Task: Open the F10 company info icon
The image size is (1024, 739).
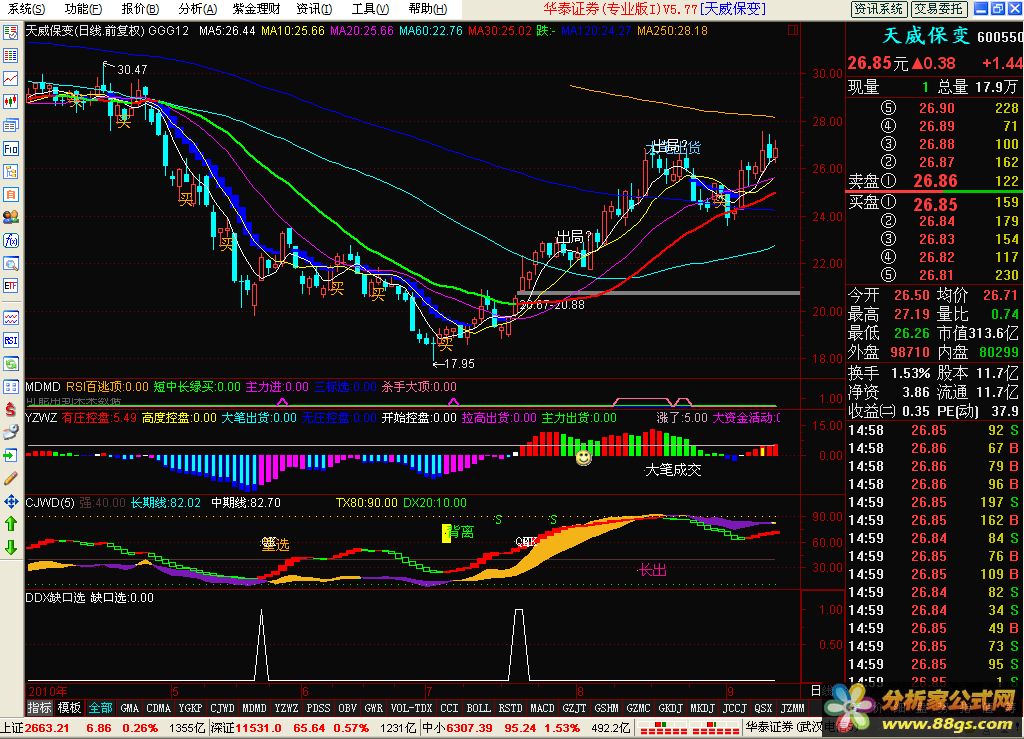Action: coord(10,148)
